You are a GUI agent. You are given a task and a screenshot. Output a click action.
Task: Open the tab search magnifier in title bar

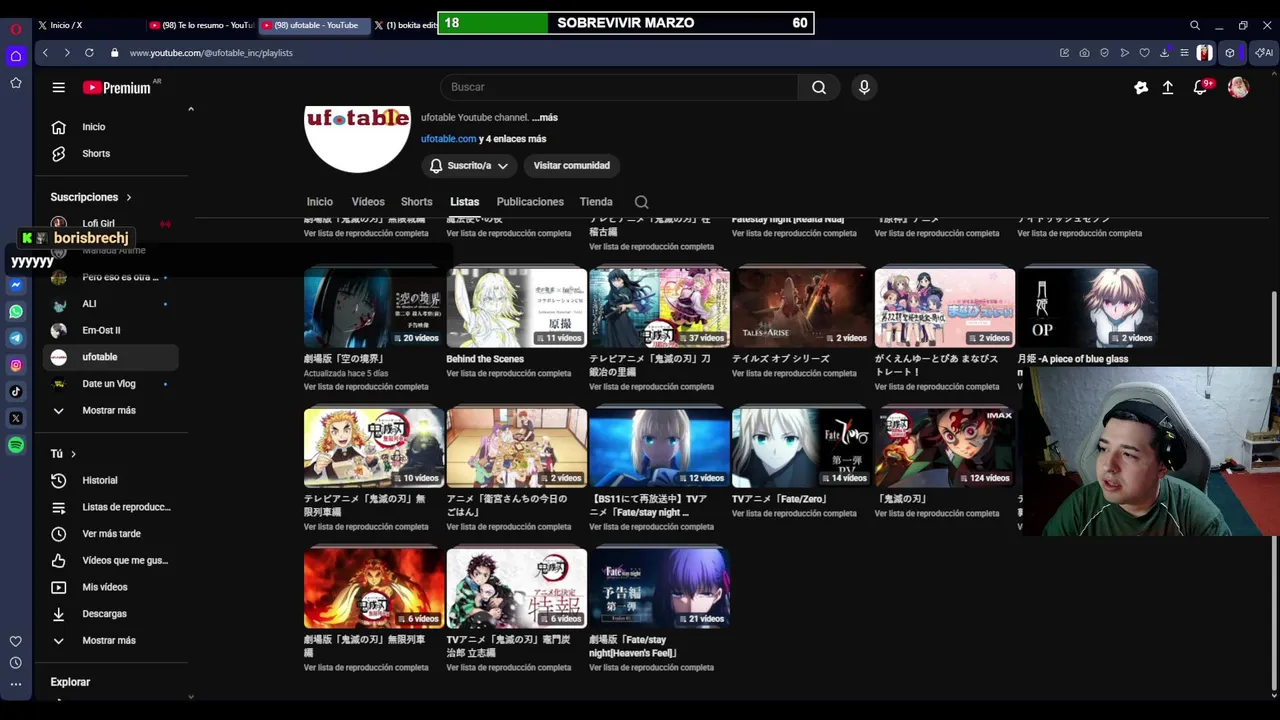tap(1195, 25)
